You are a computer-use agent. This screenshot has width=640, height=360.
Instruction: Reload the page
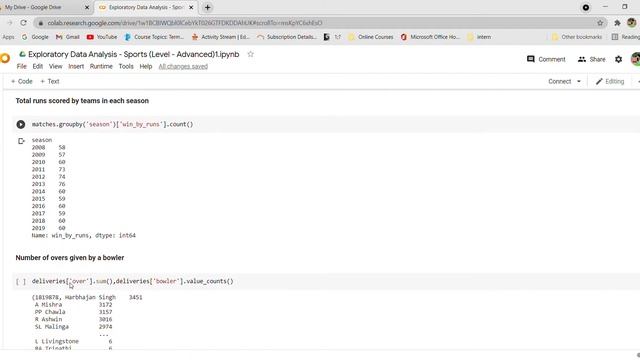coord(23,23)
